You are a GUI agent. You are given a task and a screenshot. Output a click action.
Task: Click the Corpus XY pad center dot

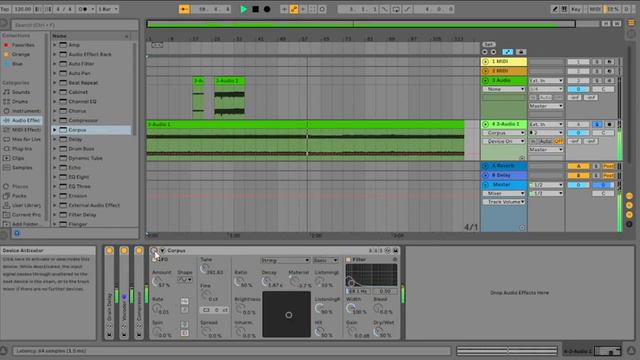click(x=289, y=315)
